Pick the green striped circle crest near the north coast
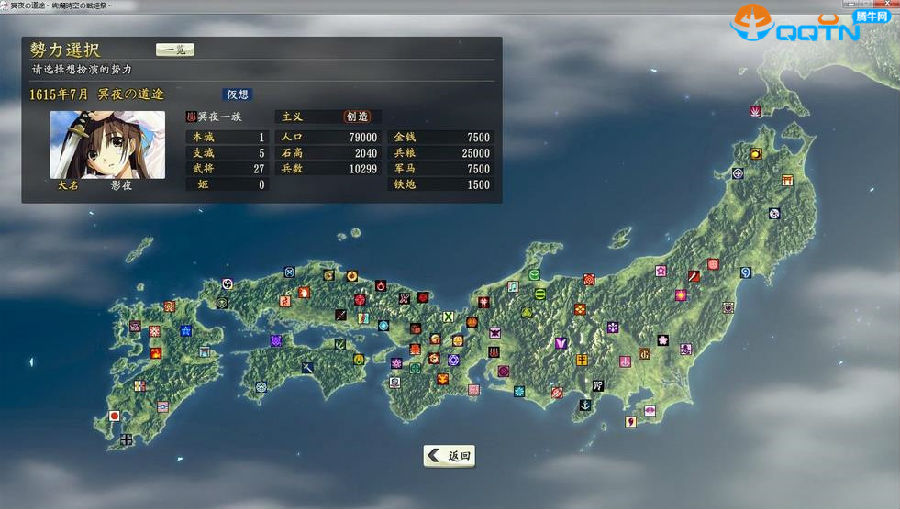 [540, 293]
